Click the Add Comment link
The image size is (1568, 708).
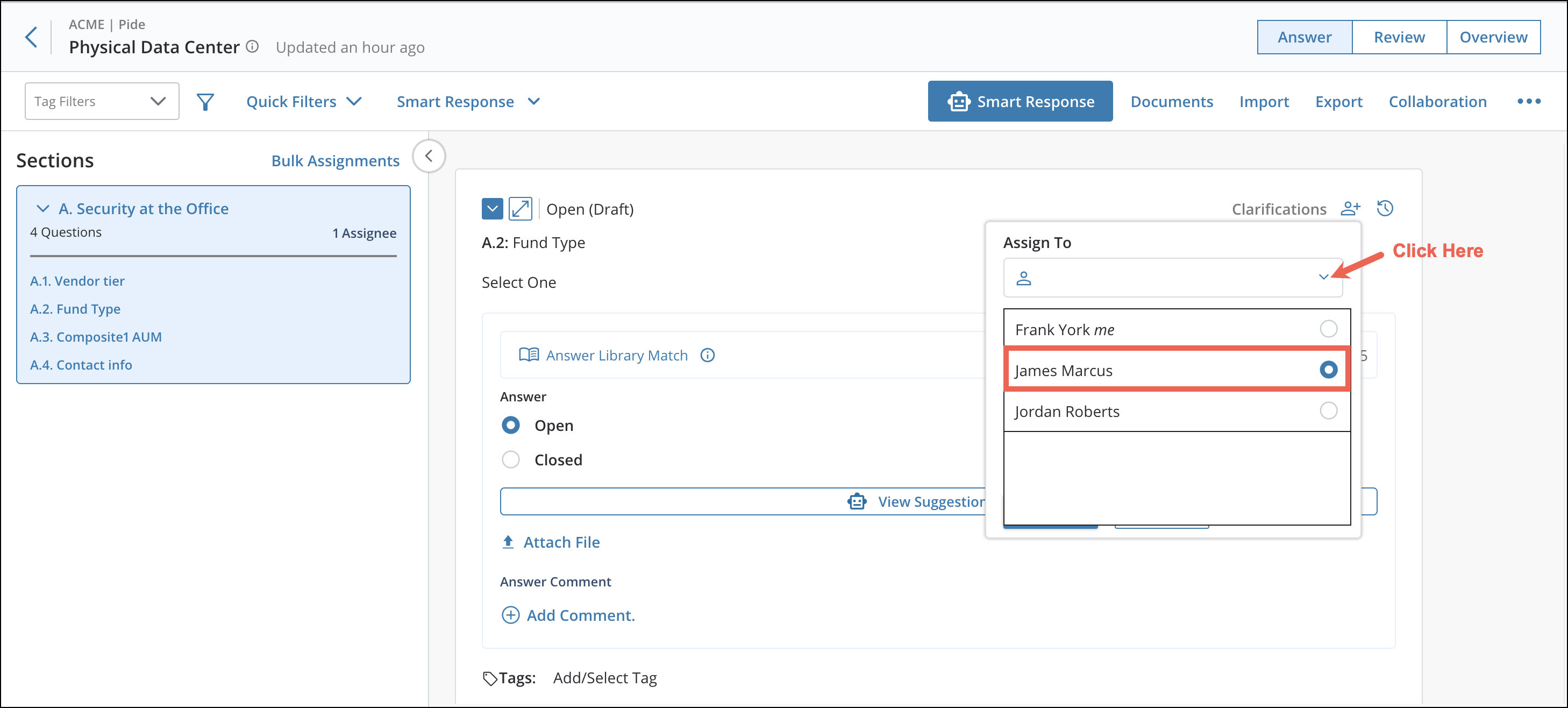pyautogui.click(x=580, y=615)
